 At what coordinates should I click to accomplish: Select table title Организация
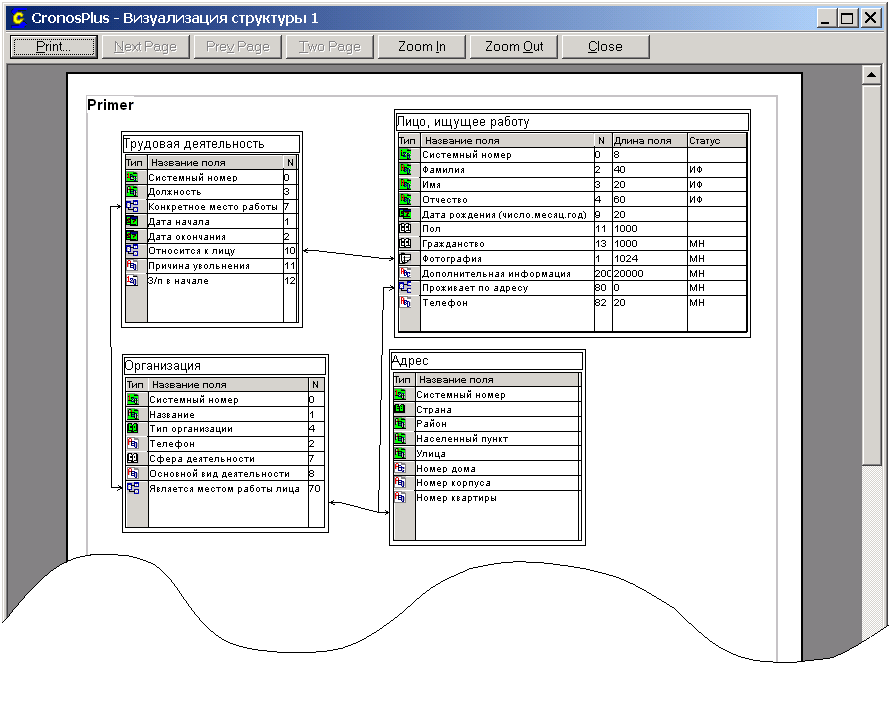point(162,366)
